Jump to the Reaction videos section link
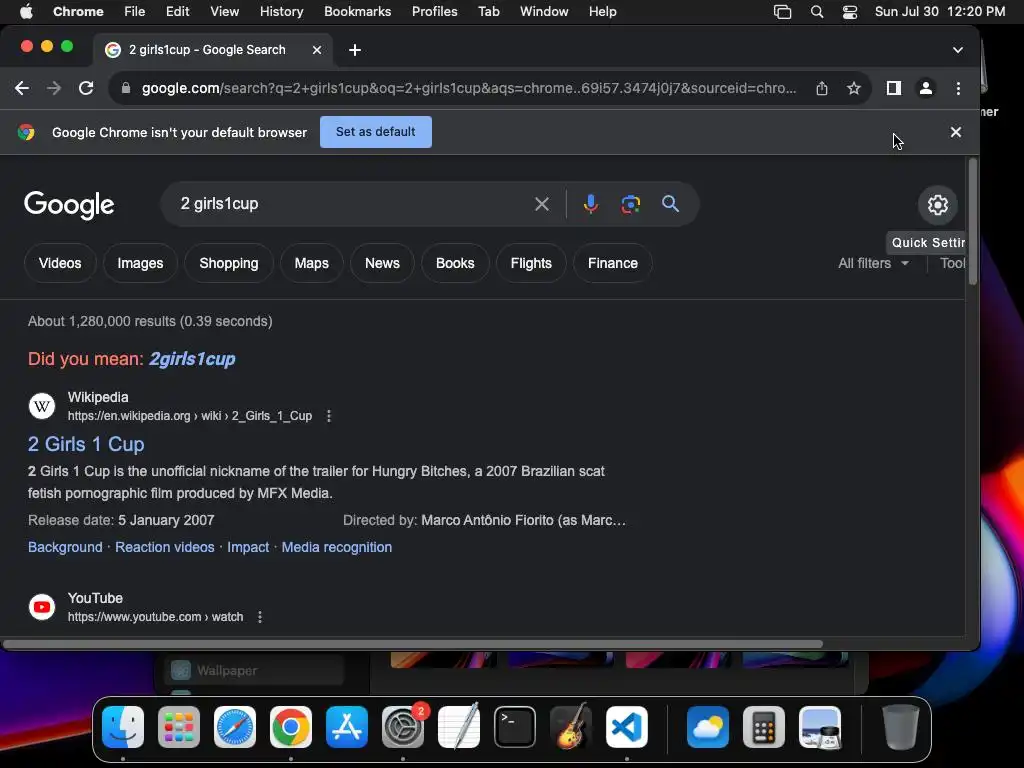This screenshot has width=1024, height=768. tap(165, 547)
